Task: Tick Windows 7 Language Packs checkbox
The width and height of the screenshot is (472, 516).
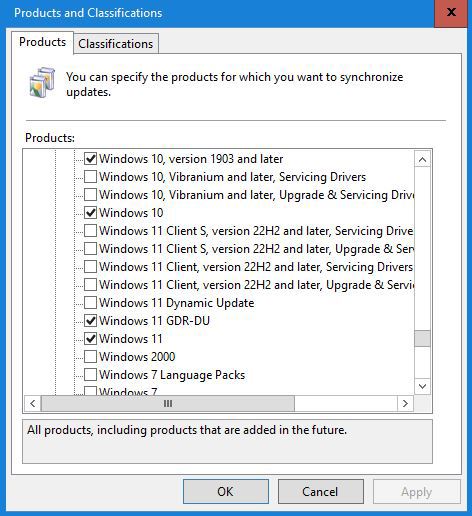Action: coord(90,375)
